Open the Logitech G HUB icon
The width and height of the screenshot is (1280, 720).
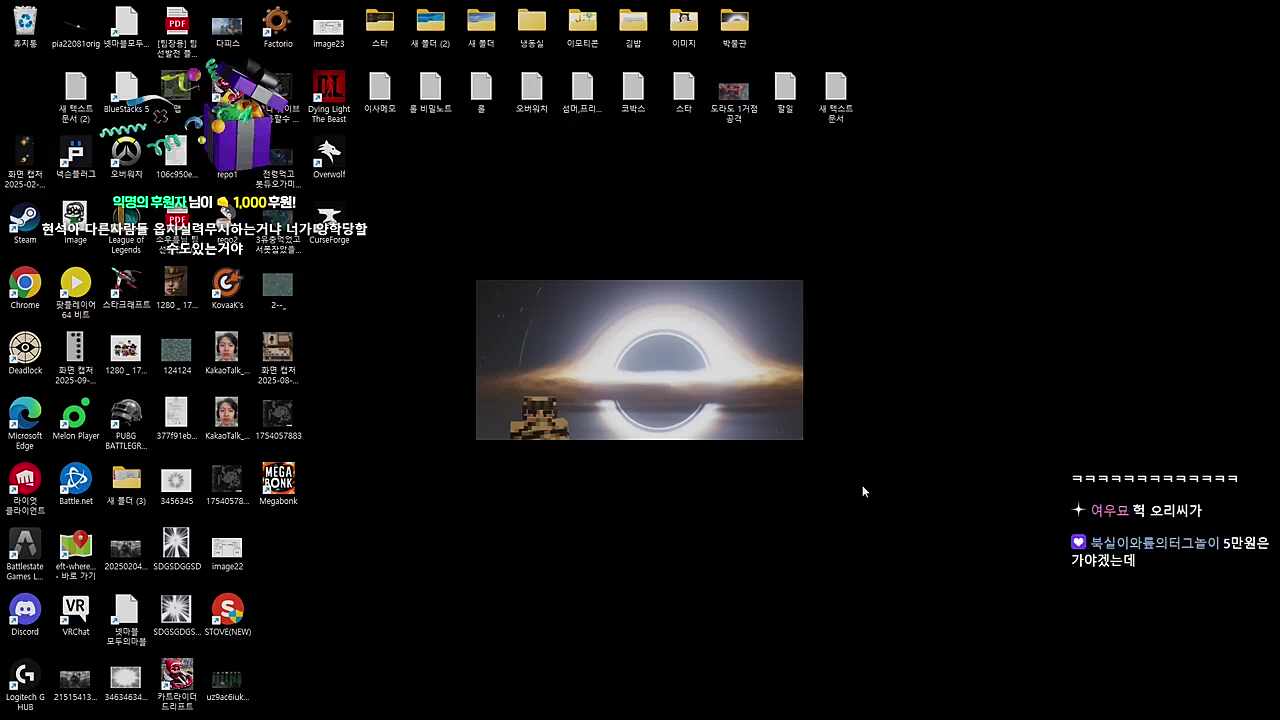(25, 675)
